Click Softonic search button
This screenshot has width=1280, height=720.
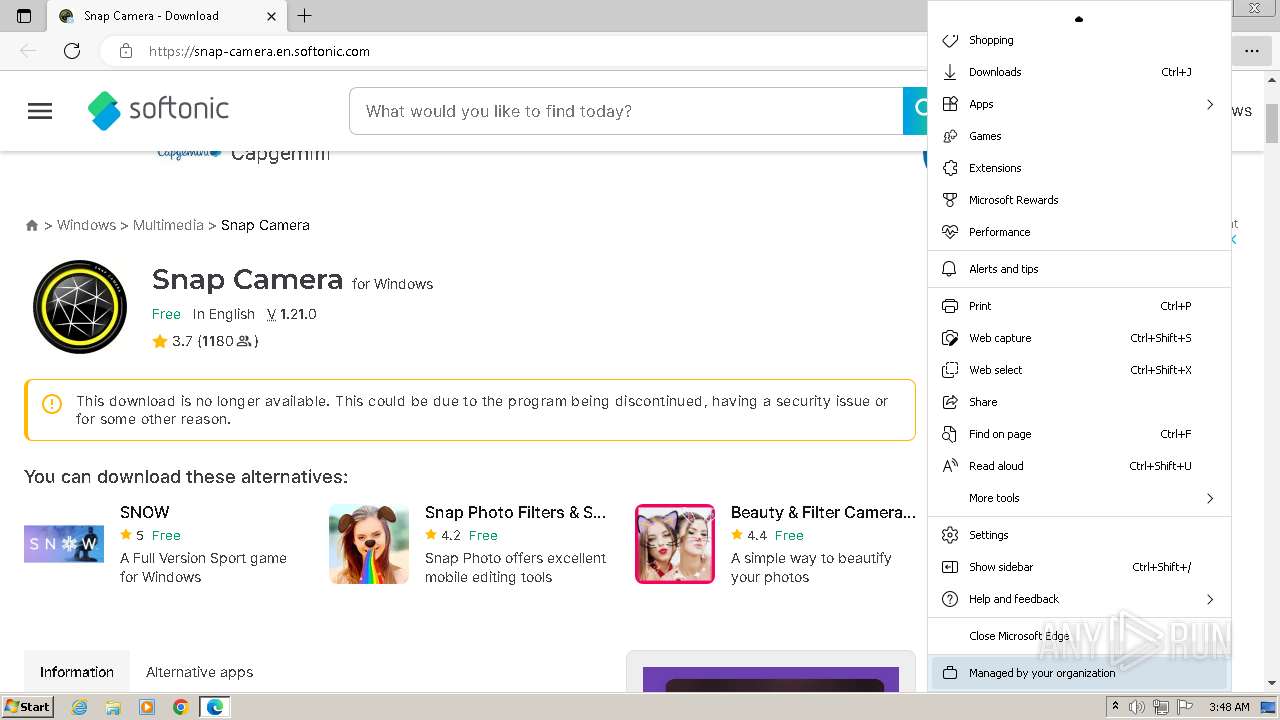pos(915,111)
